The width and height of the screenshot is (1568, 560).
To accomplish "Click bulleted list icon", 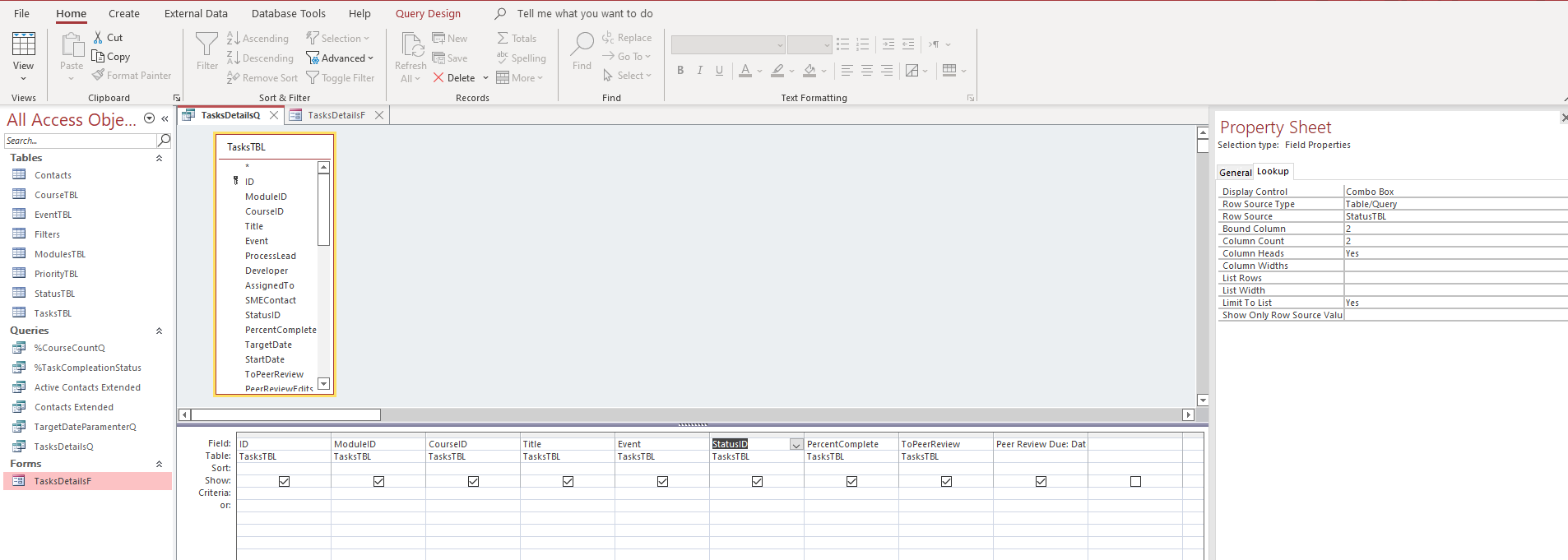I will (843, 44).
